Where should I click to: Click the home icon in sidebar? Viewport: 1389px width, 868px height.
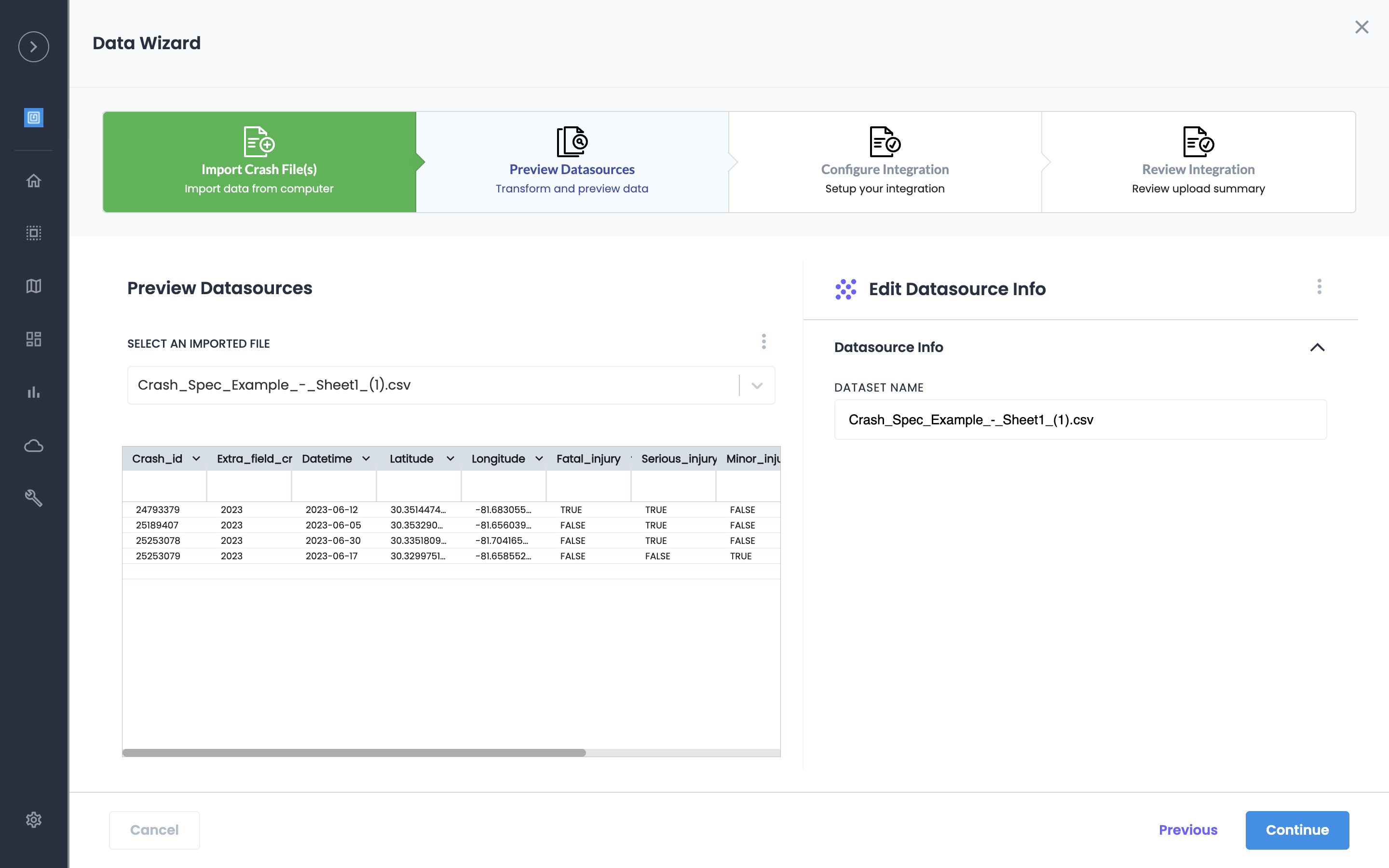[x=33, y=181]
